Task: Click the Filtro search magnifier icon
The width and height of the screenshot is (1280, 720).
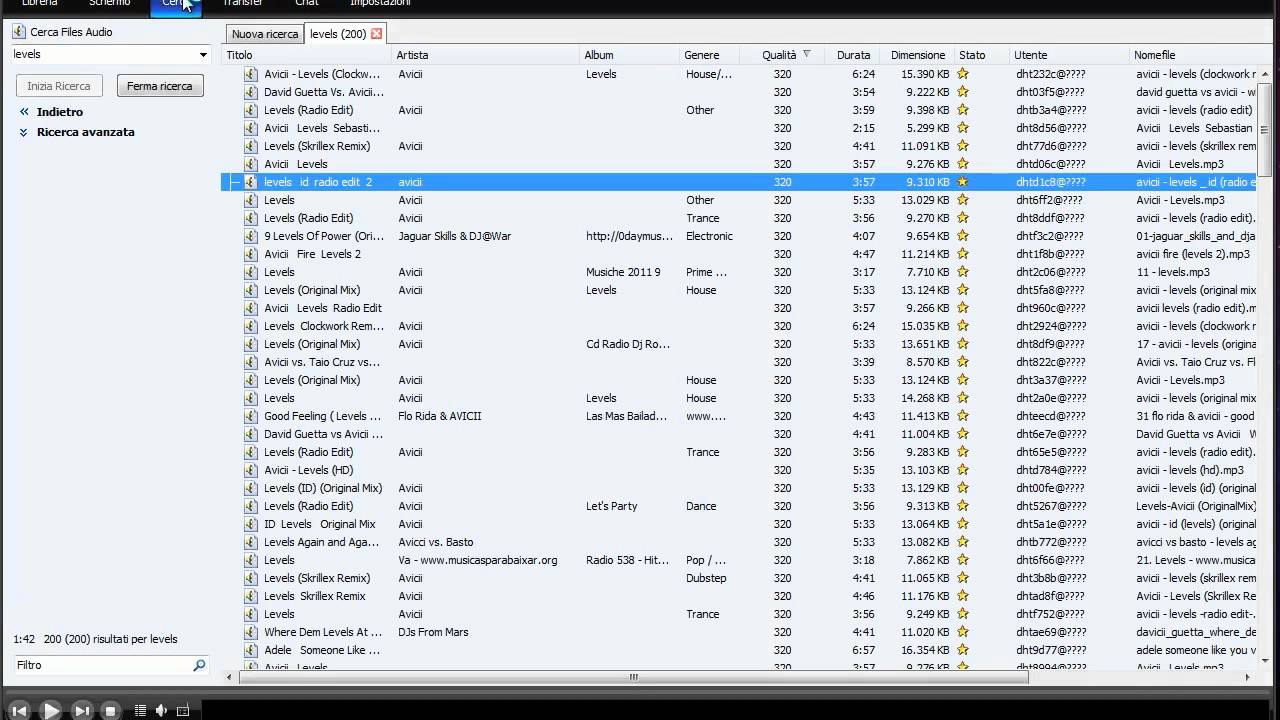Action: coord(199,665)
